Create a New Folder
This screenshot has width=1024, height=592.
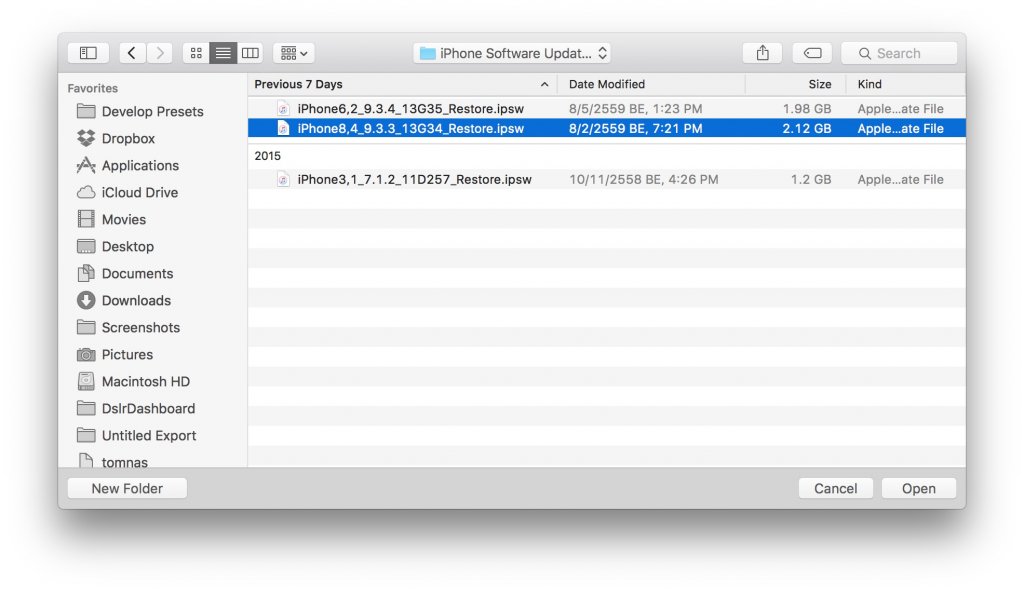pyautogui.click(x=126, y=488)
